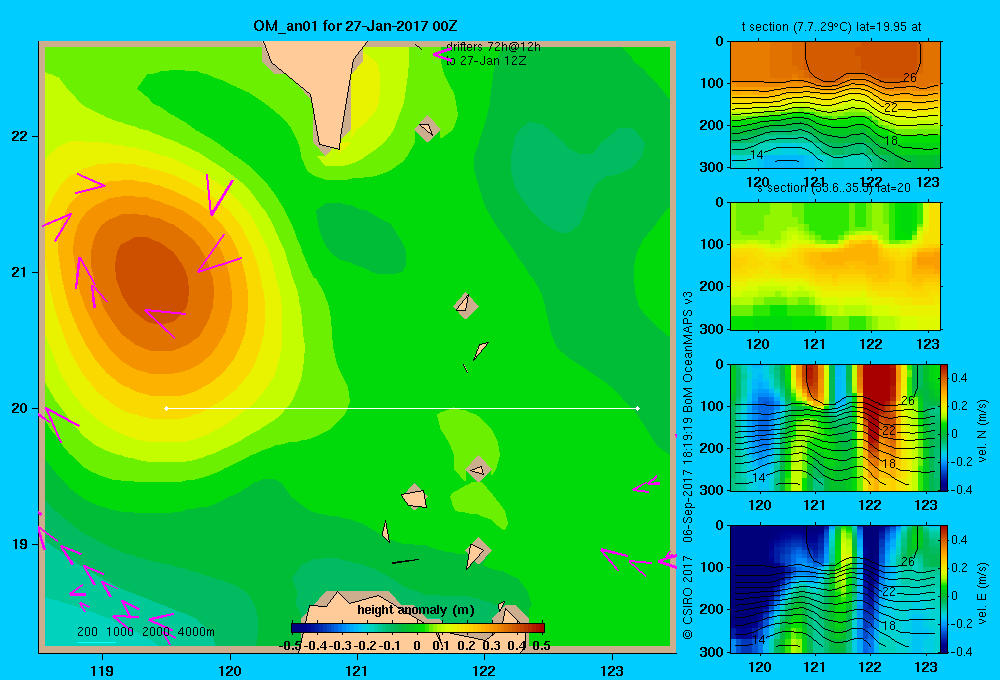This screenshot has height=680, width=1000.
Task: Open the eastward velocity section panel
Action: (835, 589)
